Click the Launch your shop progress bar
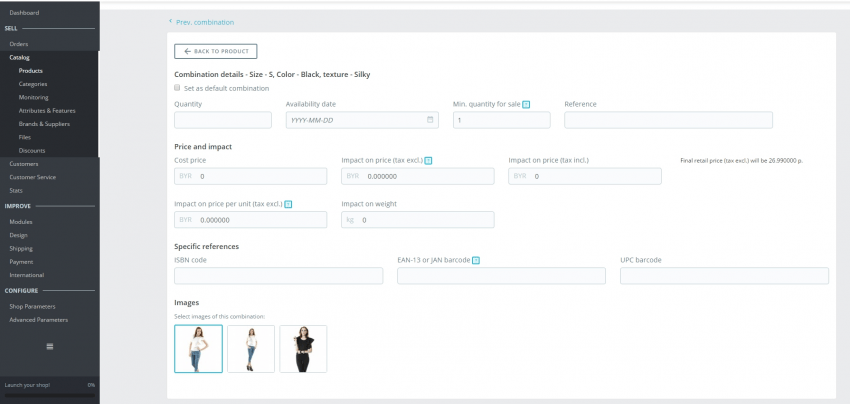The image size is (850, 404). [x=50, y=395]
